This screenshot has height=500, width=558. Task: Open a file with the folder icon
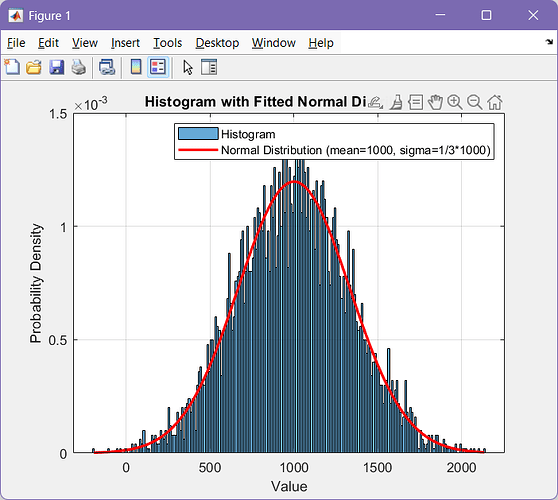click(34, 67)
